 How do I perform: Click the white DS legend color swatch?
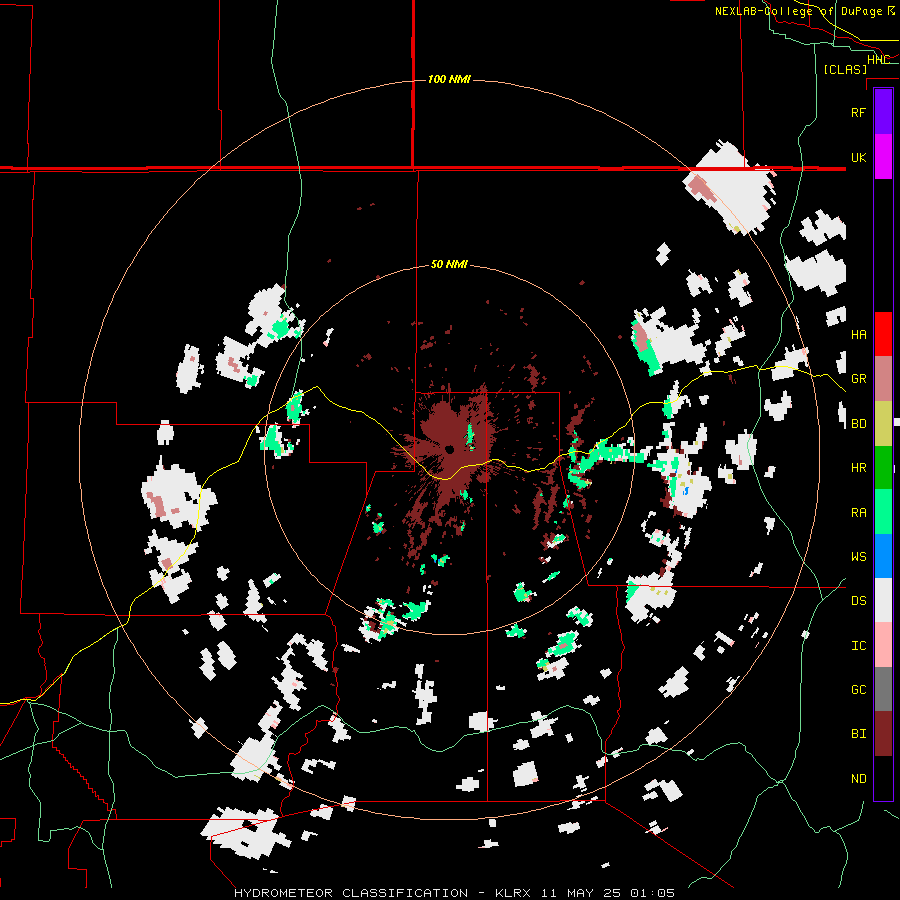(x=883, y=600)
